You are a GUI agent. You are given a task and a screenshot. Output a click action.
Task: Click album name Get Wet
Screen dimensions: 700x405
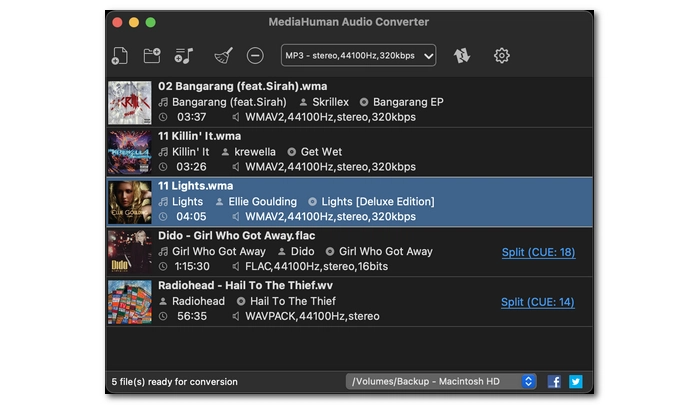click(x=321, y=152)
